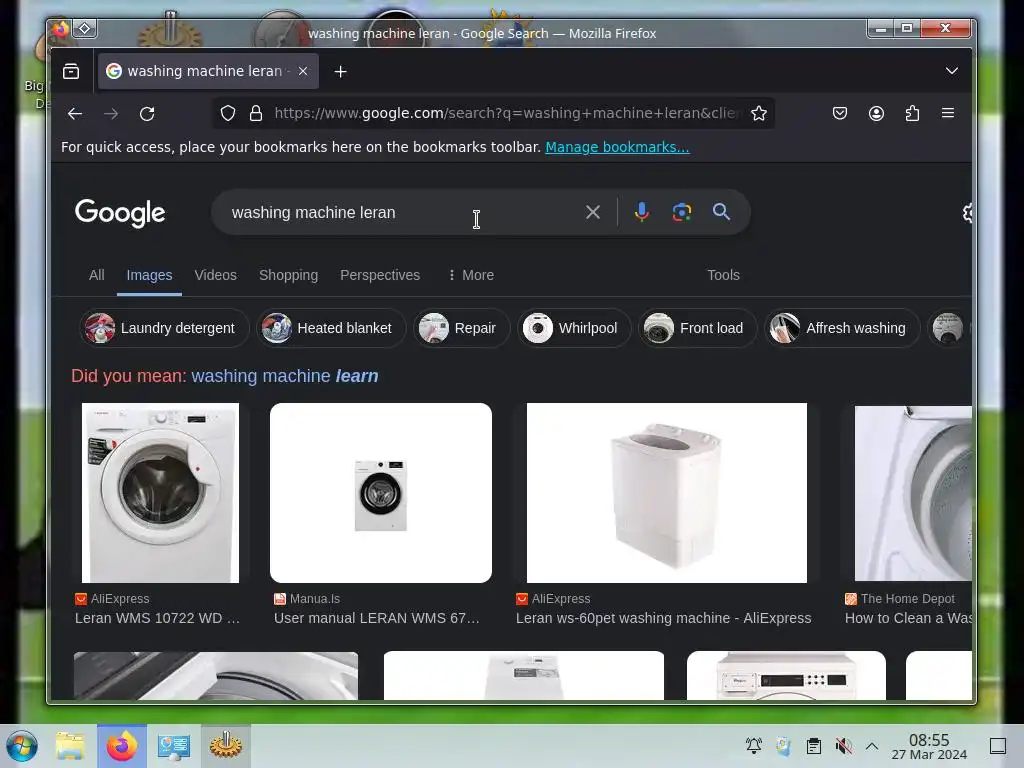Expand the More search options menu
Viewport: 1024px width, 768px height.
(x=471, y=275)
